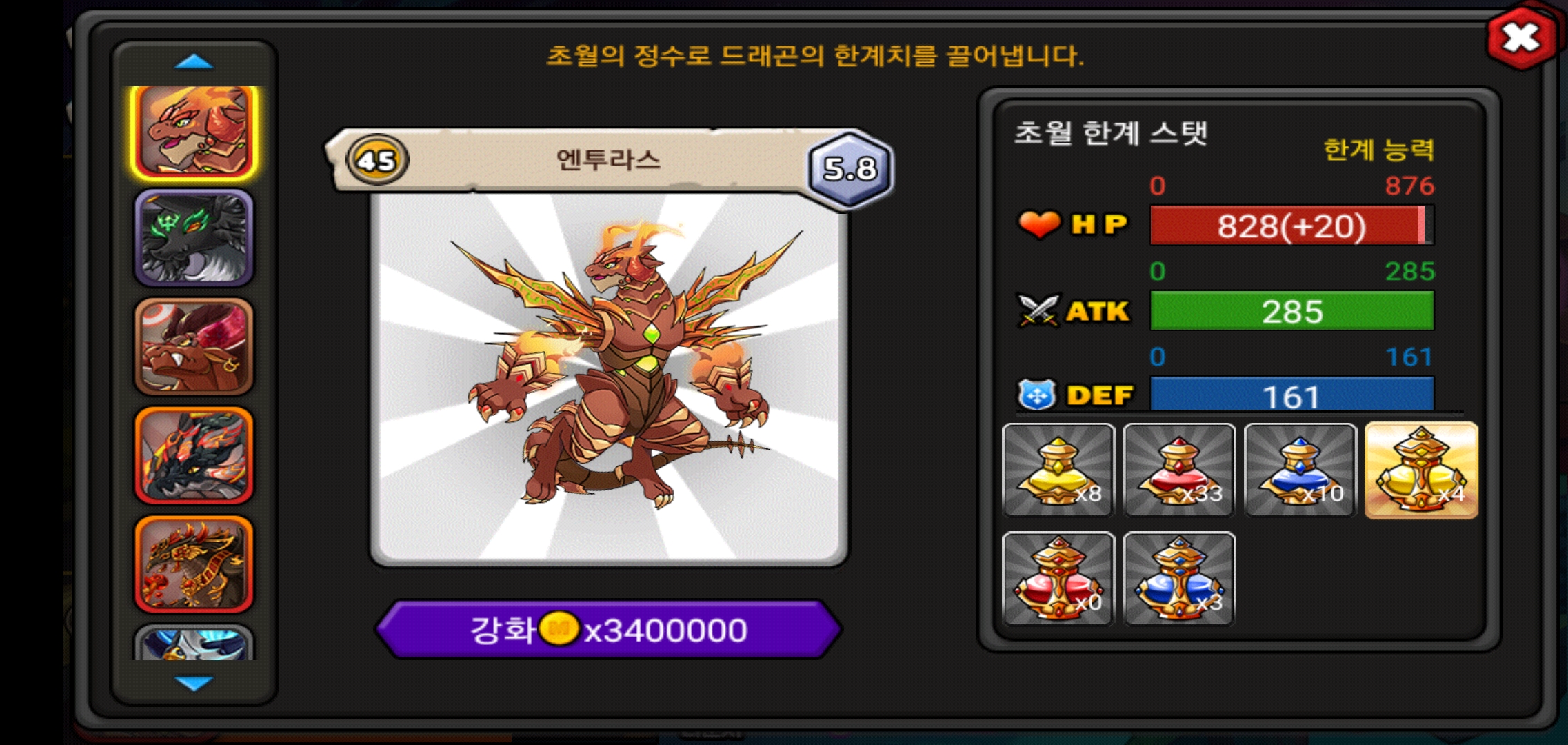Screen dimensions: 1568x745
Task: Select the red essence potion x33
Action: point(1179,470)
